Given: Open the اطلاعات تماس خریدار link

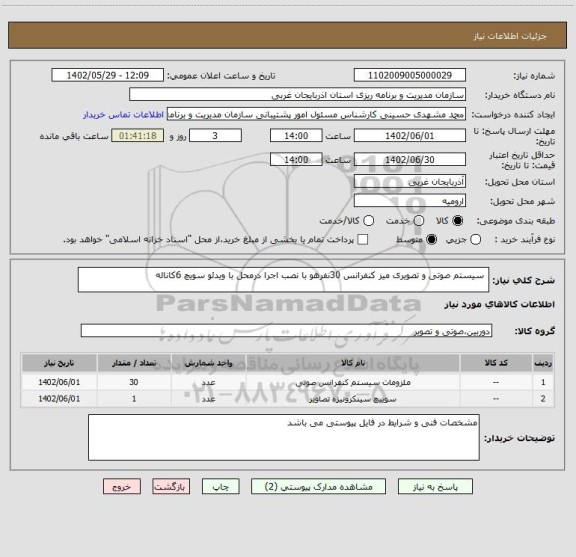Looking at the screenshot, I should pyautogui.click(x=123, y=115).
